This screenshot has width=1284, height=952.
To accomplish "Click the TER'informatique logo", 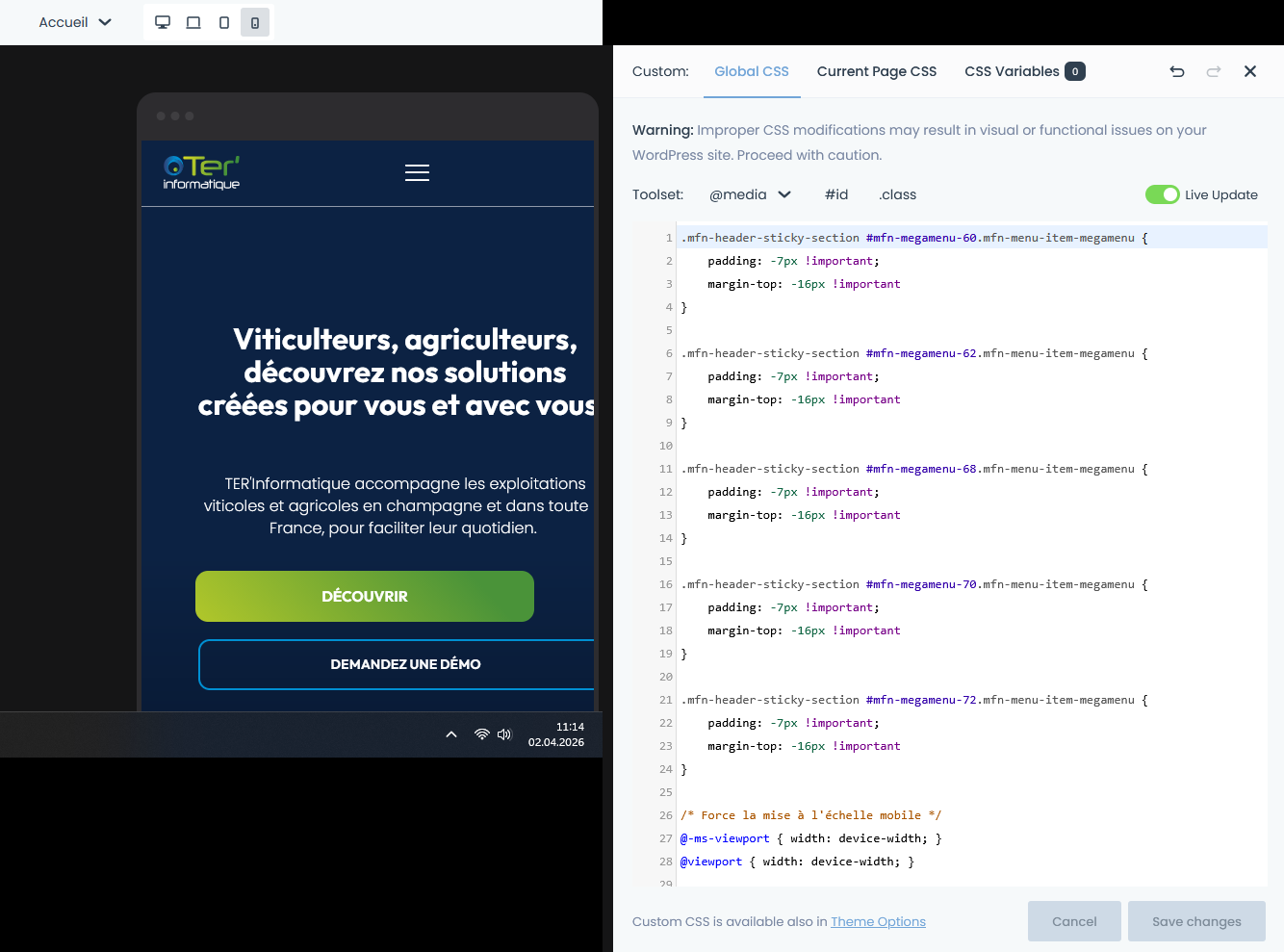I will click(x=201, y=172).
